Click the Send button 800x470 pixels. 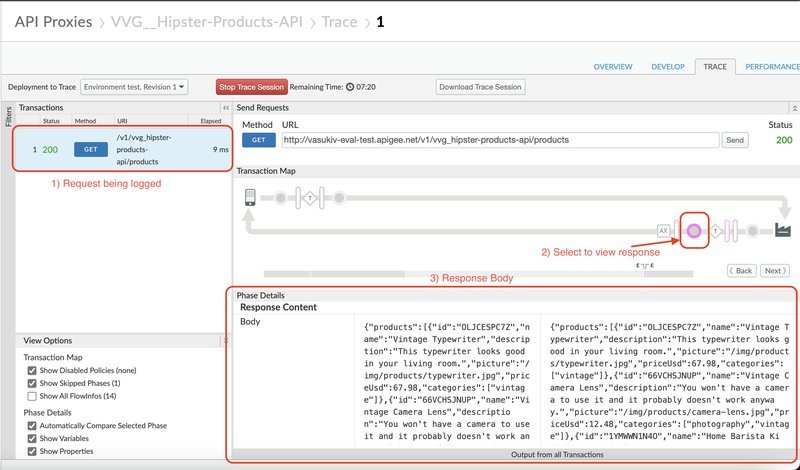735,140
